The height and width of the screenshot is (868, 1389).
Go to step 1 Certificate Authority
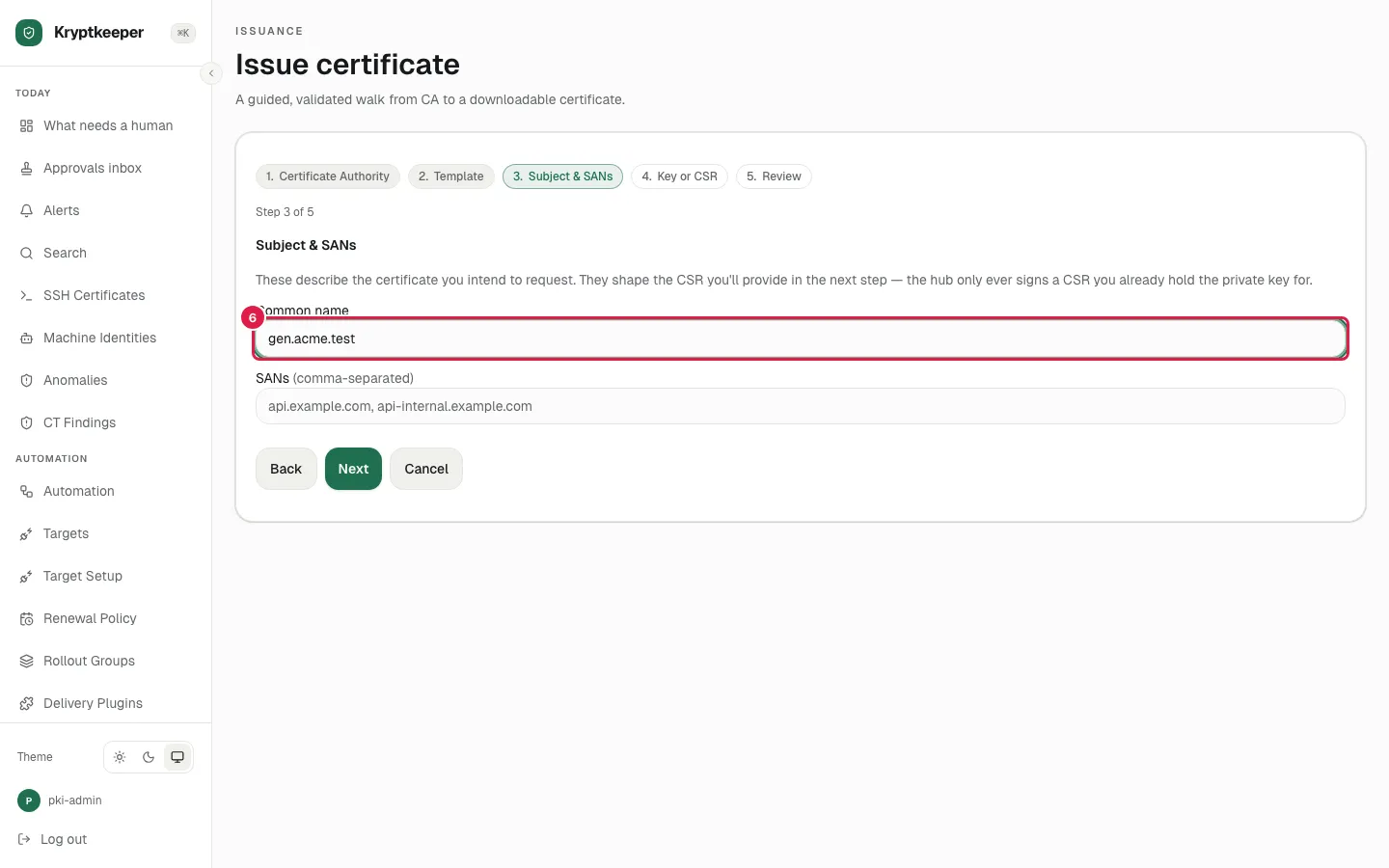pyautogui.click(x=328, y=176)
